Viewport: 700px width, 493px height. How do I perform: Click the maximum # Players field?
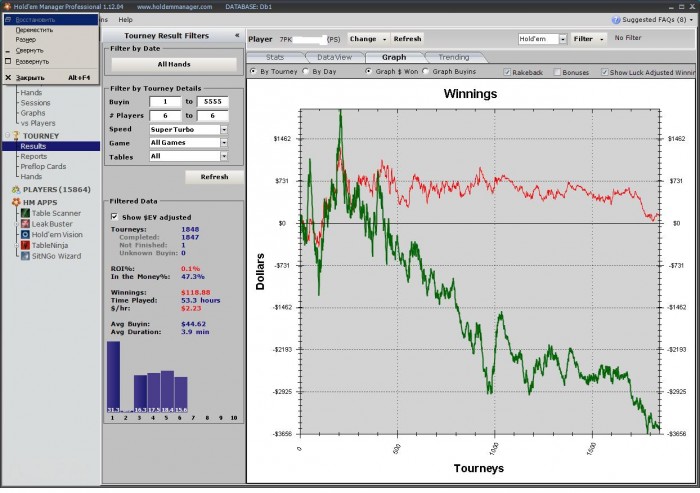coord(212,116)
